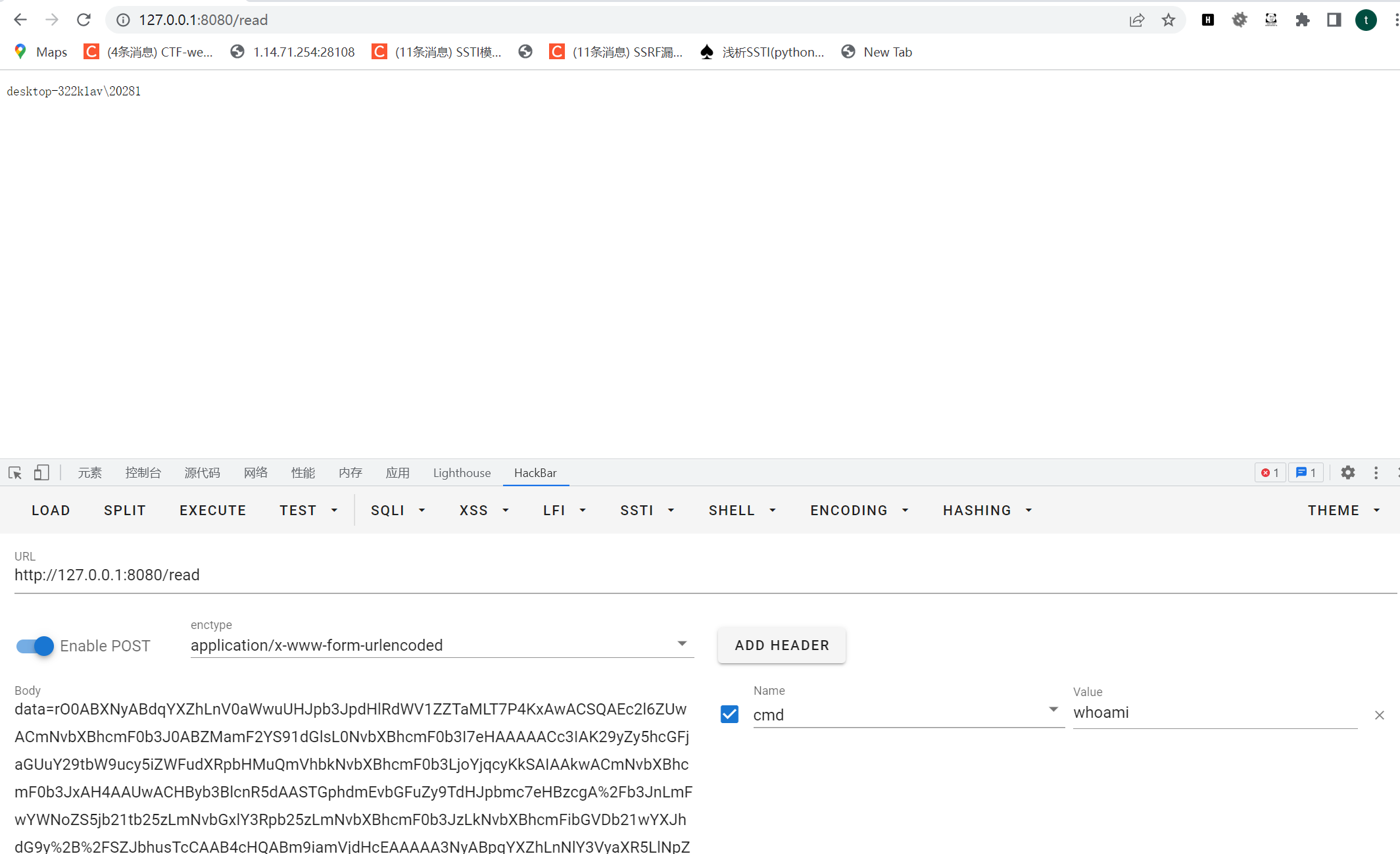Image resolution: width=1400 pixels, height=854 pixels.
Task: Click the DevTools inspect element icon
Action: point(15,472)
